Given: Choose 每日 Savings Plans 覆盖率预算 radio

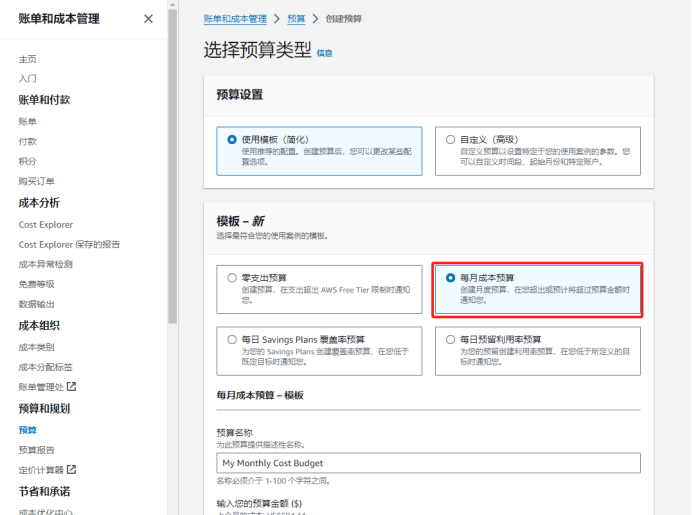Looking at the screenshot, I should coord(232,339).
